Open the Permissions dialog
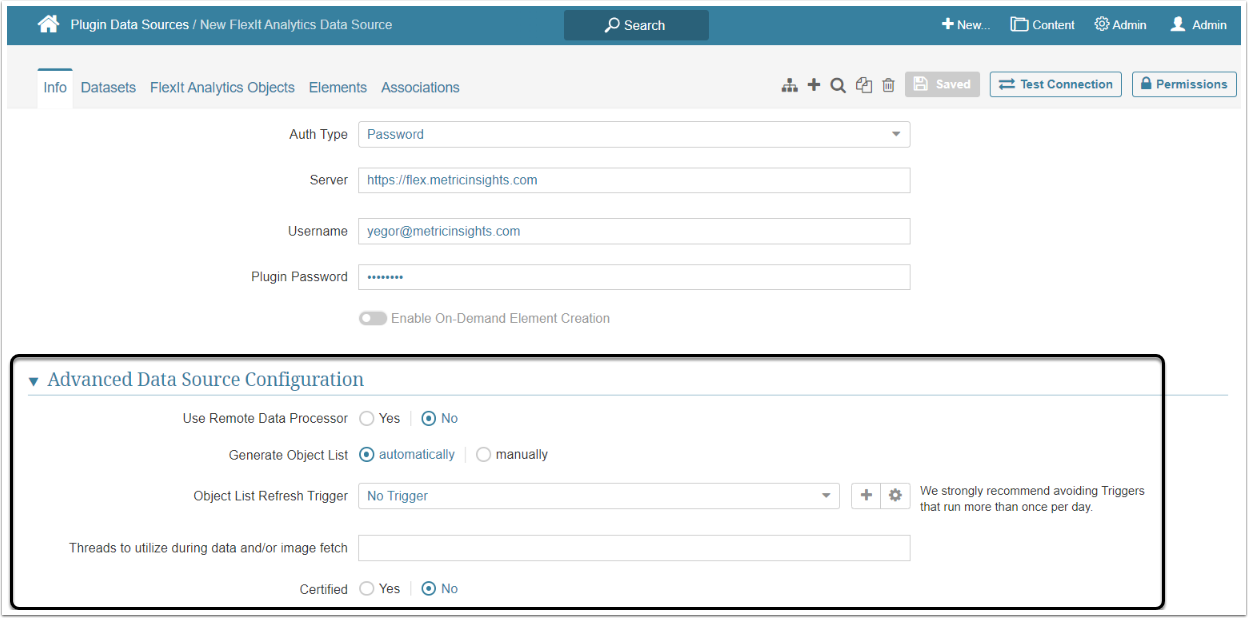Image resolution: width=1248 pixels, height=618 pixels. [x=1184, y=84]
